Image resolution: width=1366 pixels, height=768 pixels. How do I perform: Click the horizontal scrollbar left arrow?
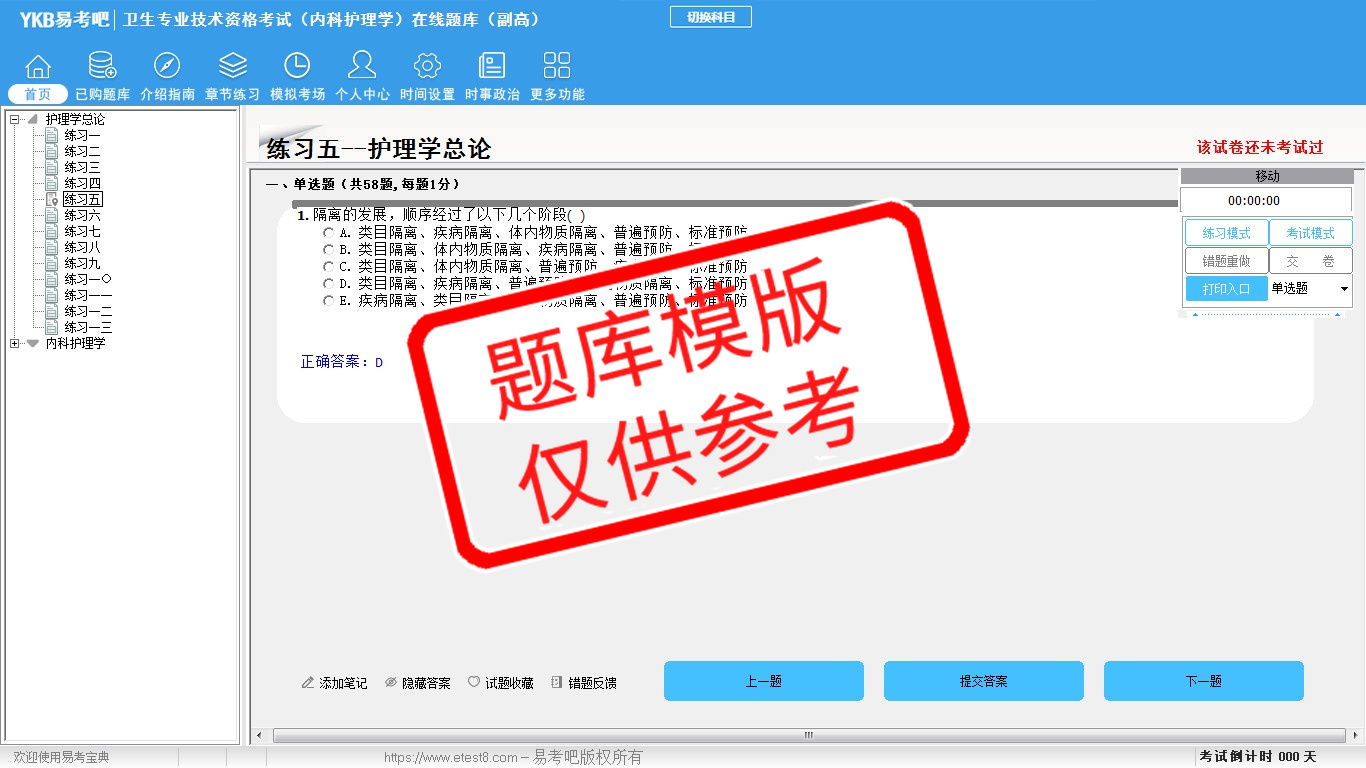pos(260,736)
